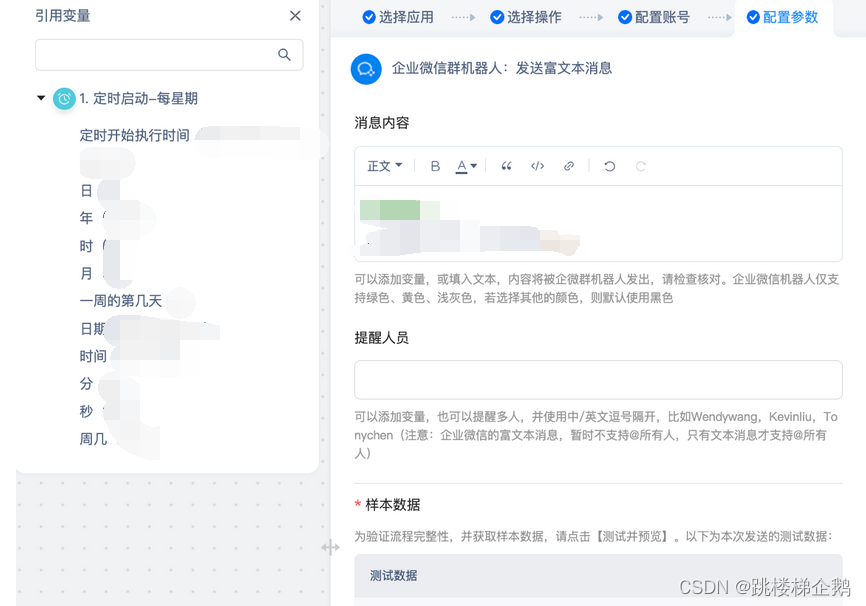Image resolution: width=866 pixels, height=606 pixels.
Task: Click the search magnifier in variable panel
Action: [x=285, y=55]
